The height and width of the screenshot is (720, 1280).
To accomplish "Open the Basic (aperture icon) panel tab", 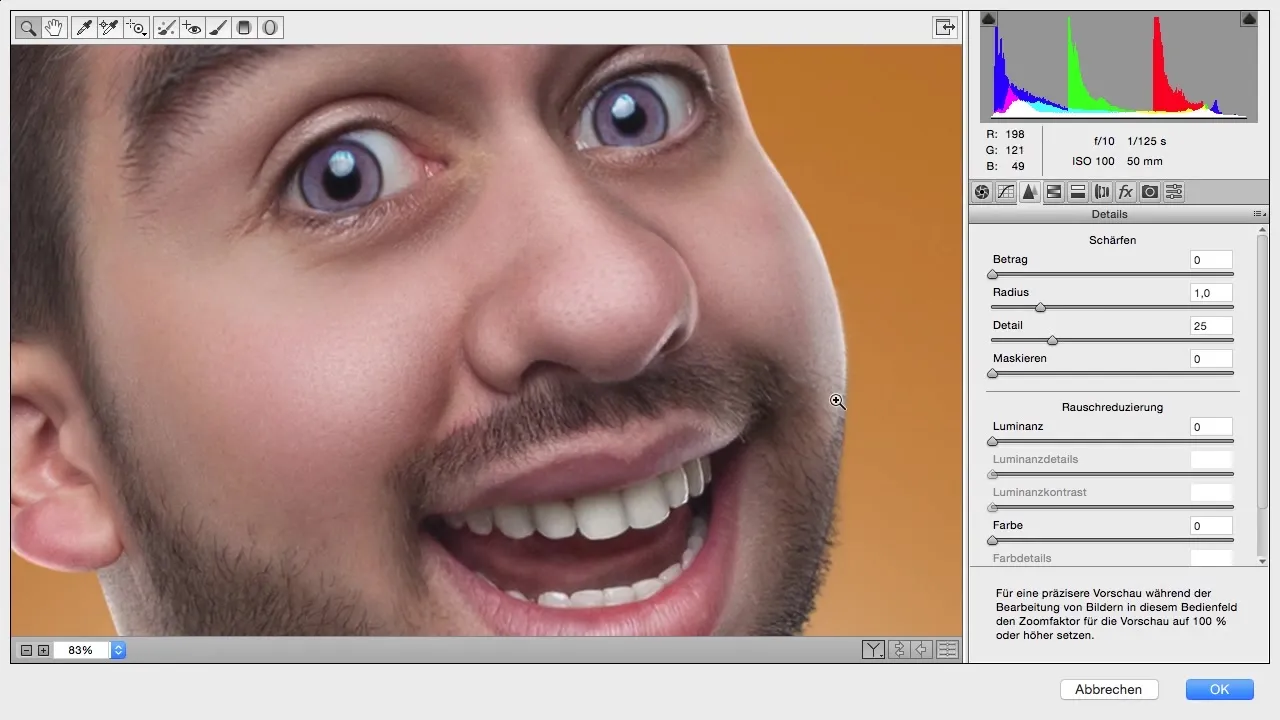I will [982, 192].
